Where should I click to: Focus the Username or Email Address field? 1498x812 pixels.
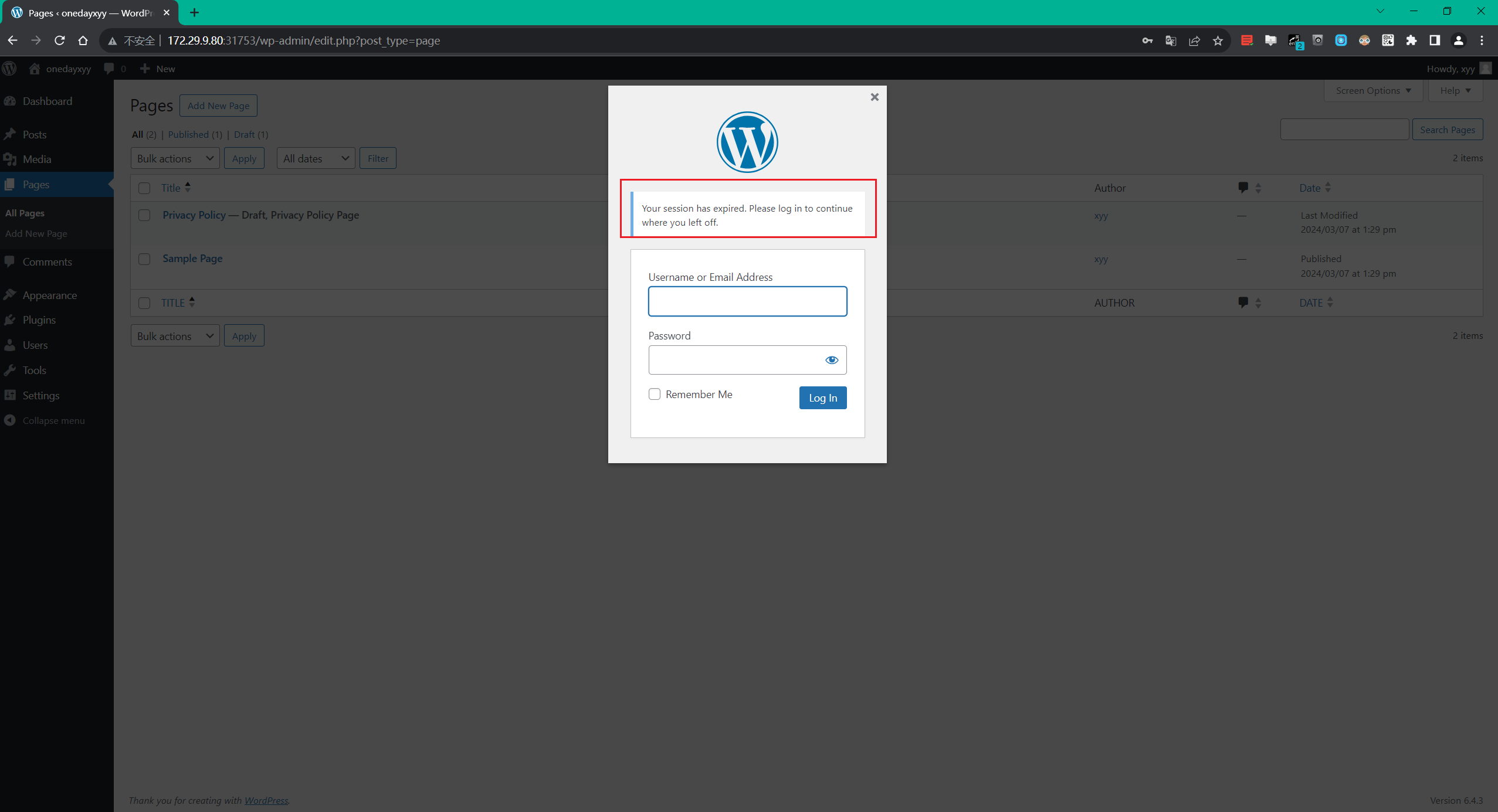point(747,301)
